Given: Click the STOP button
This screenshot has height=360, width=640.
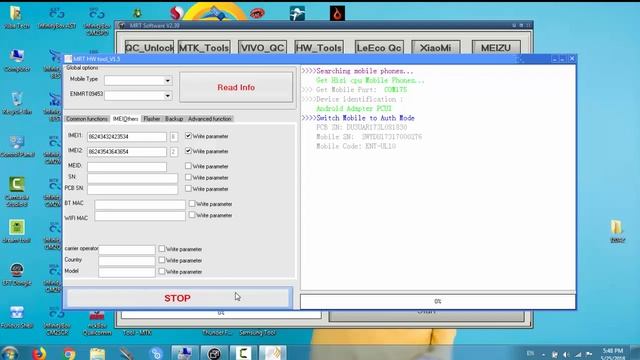Looking at the screenshot, I should [178, 298].
